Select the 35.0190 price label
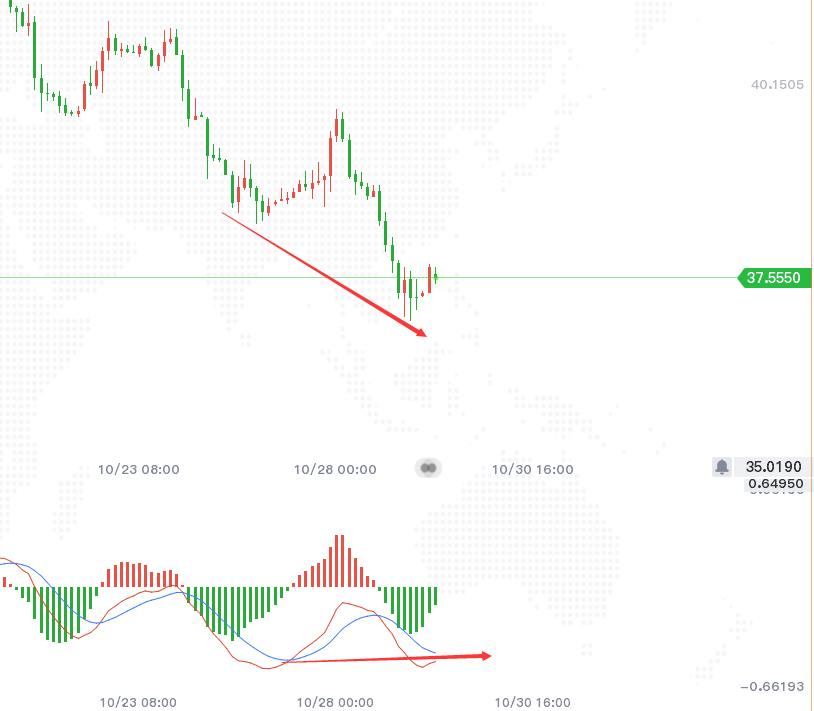 pyautogui.click(x=774, y=467)
